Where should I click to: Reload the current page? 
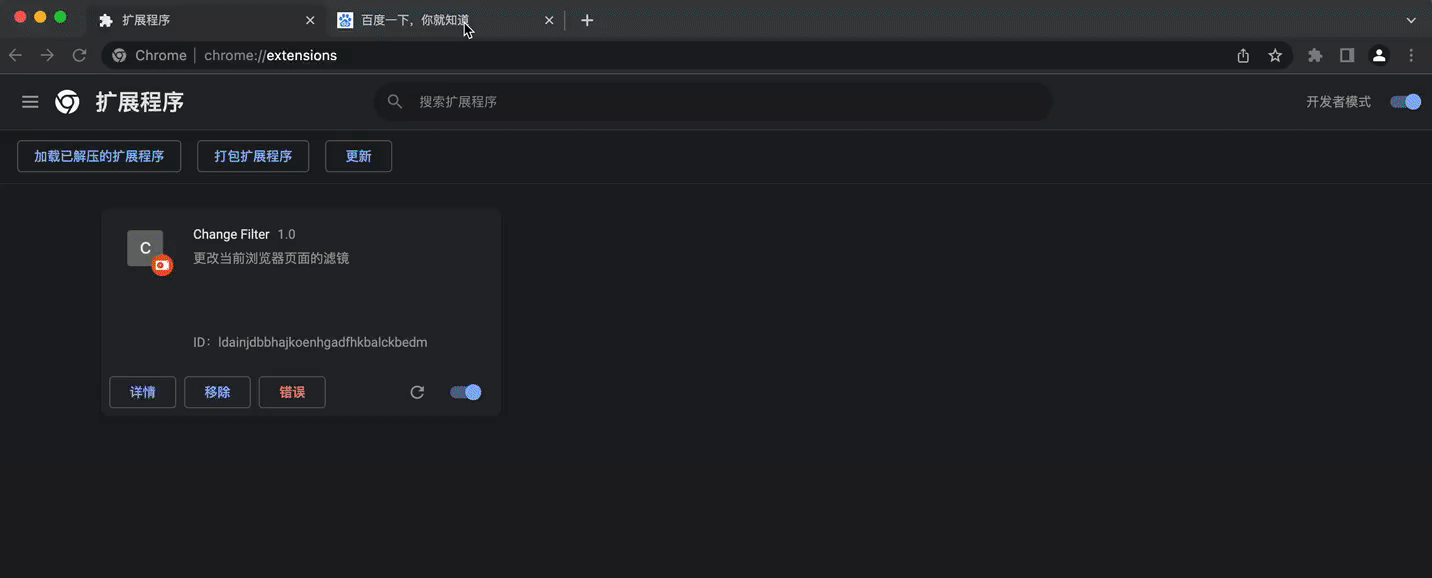(79, 56)
